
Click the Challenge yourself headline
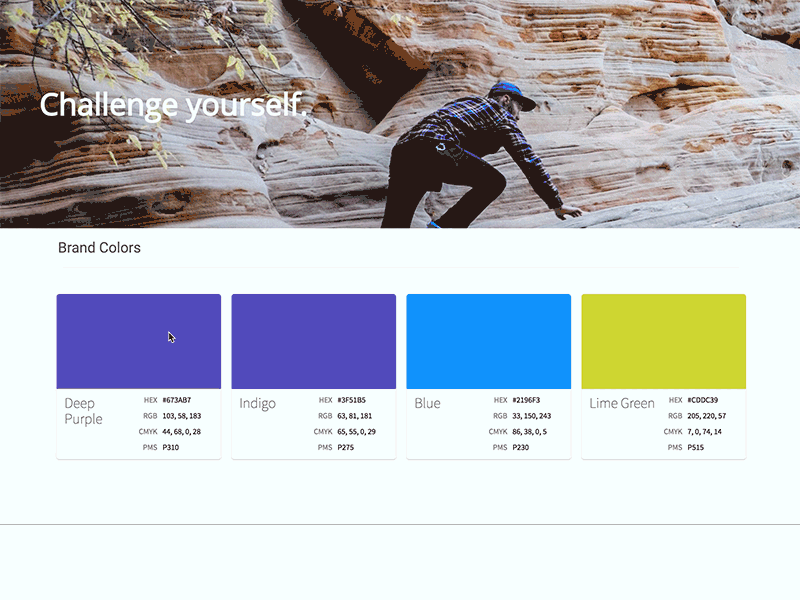coord(173,103)
